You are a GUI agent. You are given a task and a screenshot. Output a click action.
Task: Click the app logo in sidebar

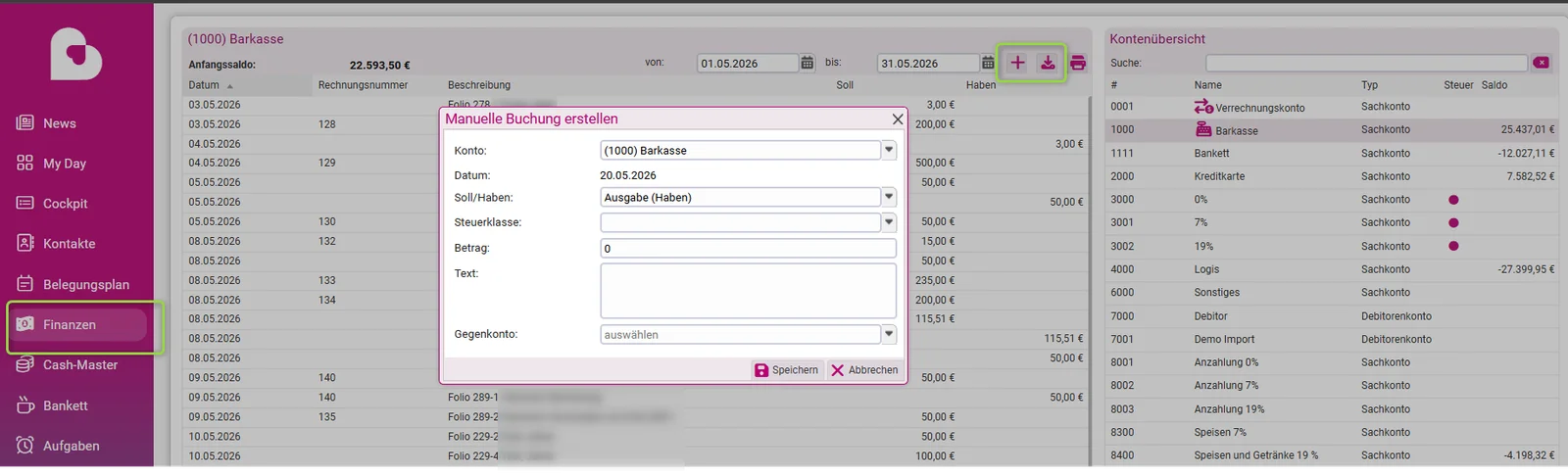click(76, 54)
